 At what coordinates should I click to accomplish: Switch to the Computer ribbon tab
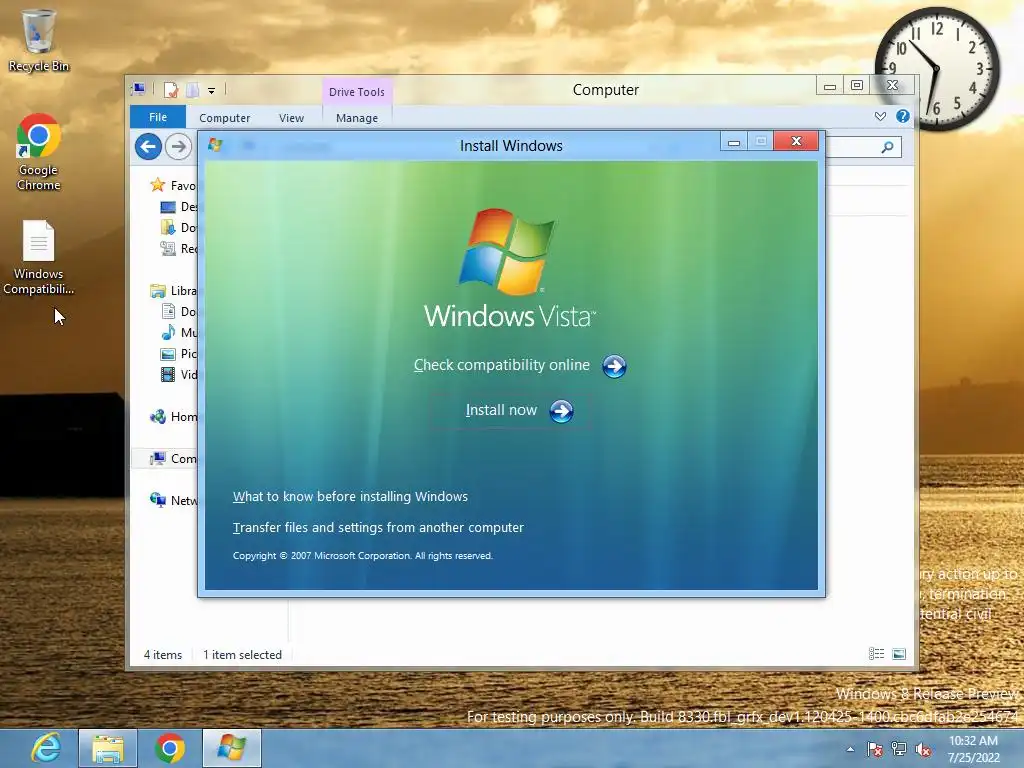point(225,118)
